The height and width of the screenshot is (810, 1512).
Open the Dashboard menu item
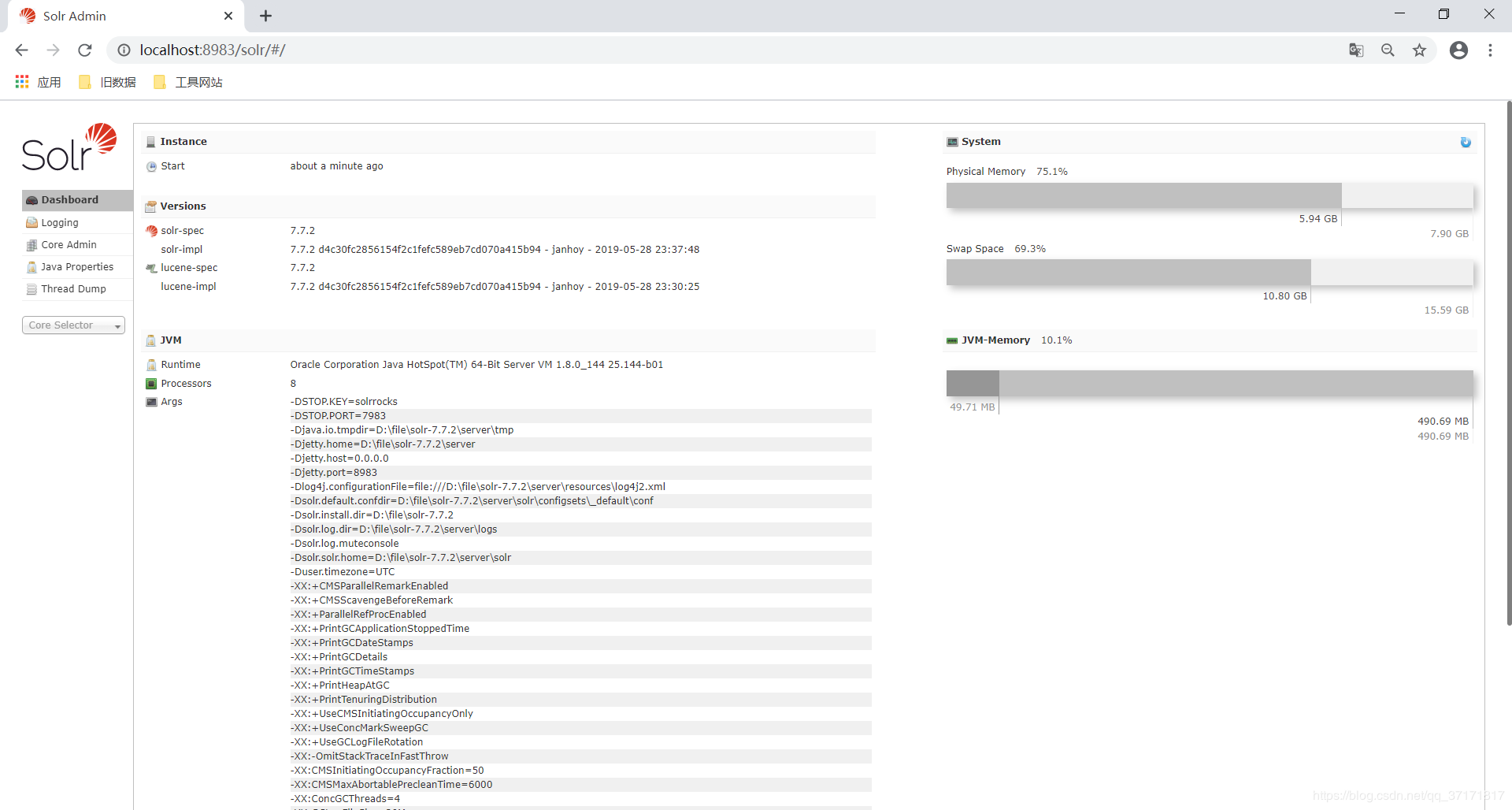pyautogui.click(x=77, y=200)
